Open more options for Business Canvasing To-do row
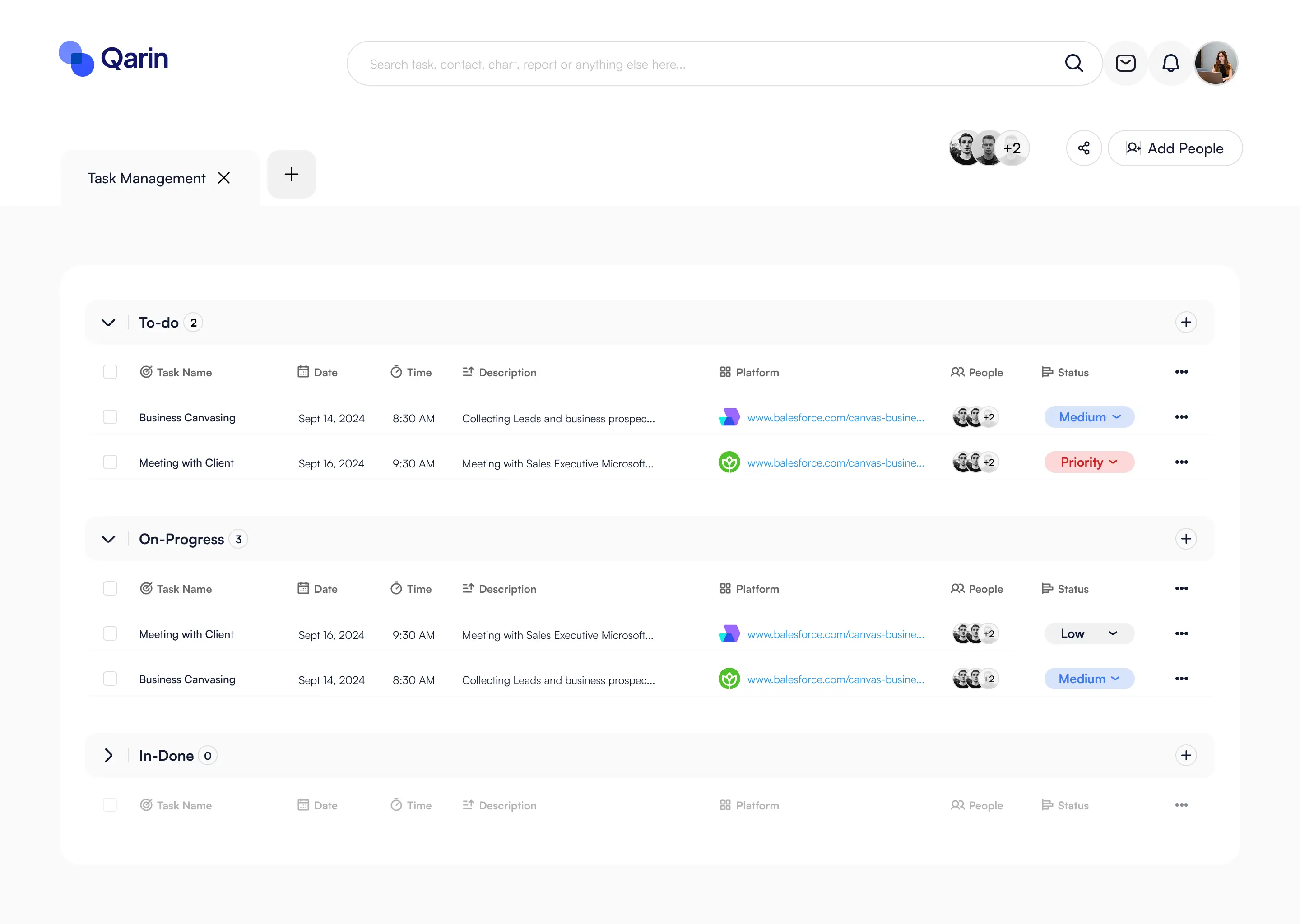 click(x=1181, y=417)
